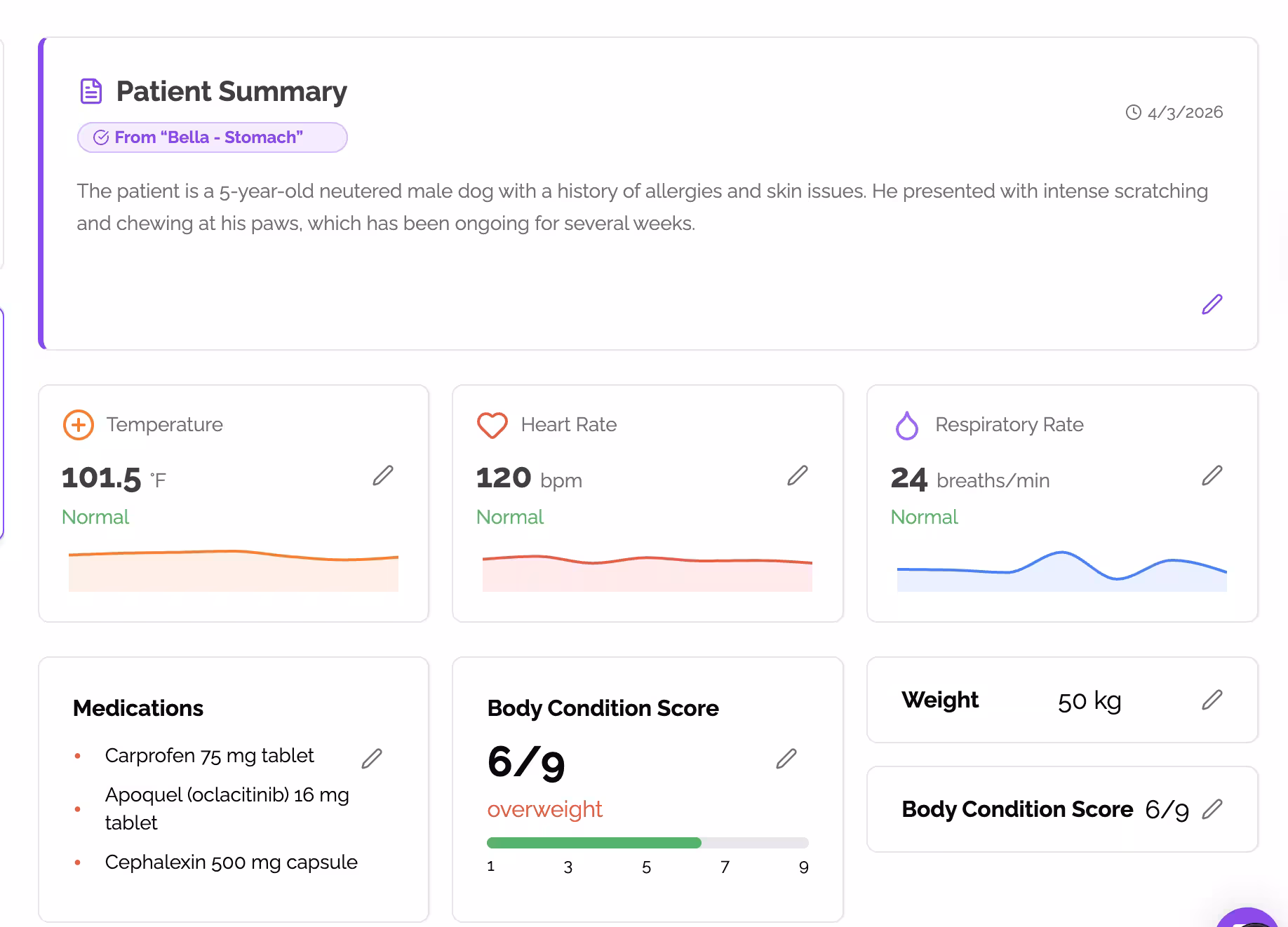The width and height of the screenshot is (1288, 927).
Task: Edit the Weight value of 50 kg
Action: 1213,699
